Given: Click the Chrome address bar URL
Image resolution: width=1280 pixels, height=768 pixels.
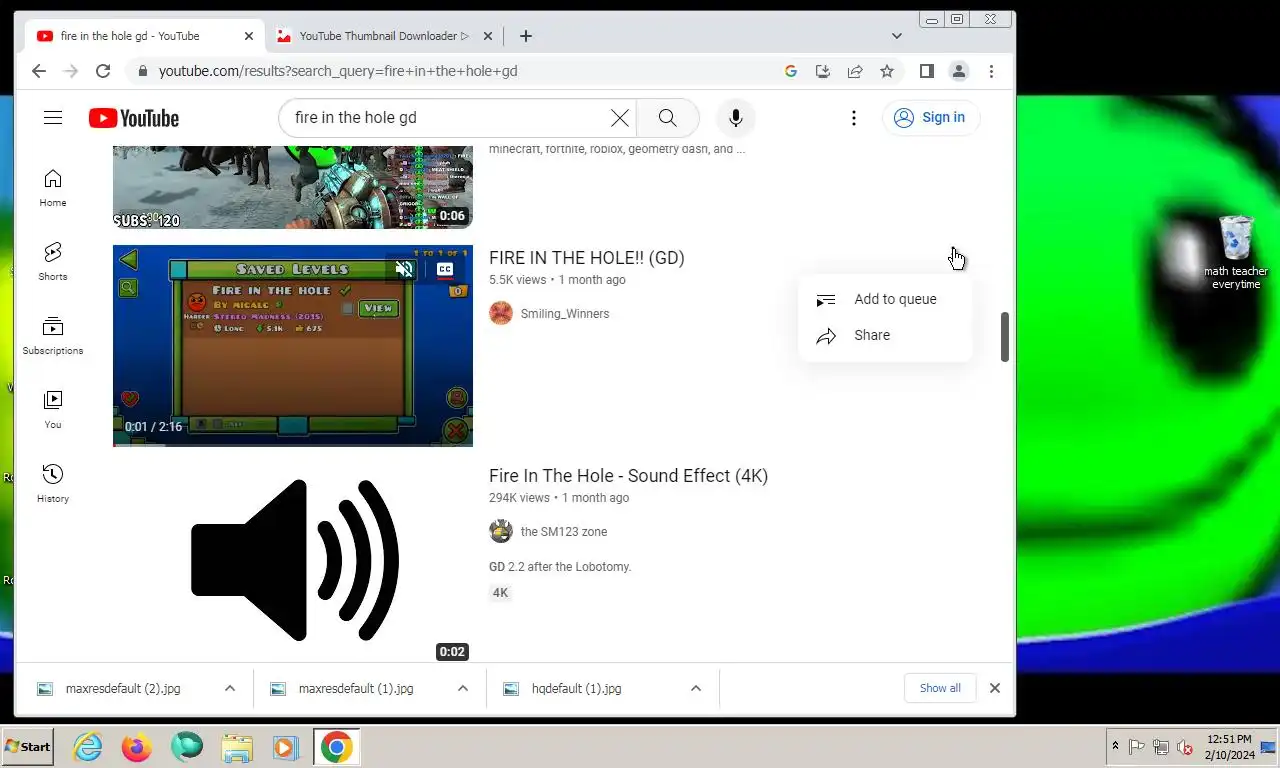Looking at the screenshot, I should pos(338,71).
